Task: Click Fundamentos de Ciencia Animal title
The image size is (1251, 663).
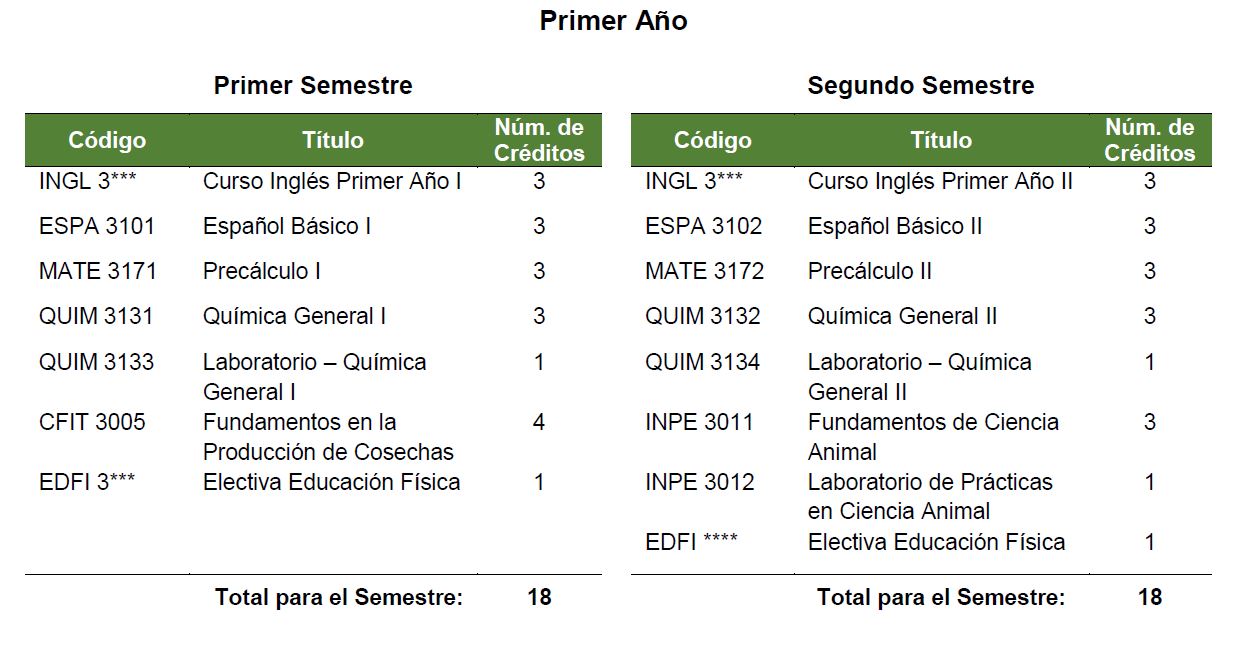Action: pos(933,437)
